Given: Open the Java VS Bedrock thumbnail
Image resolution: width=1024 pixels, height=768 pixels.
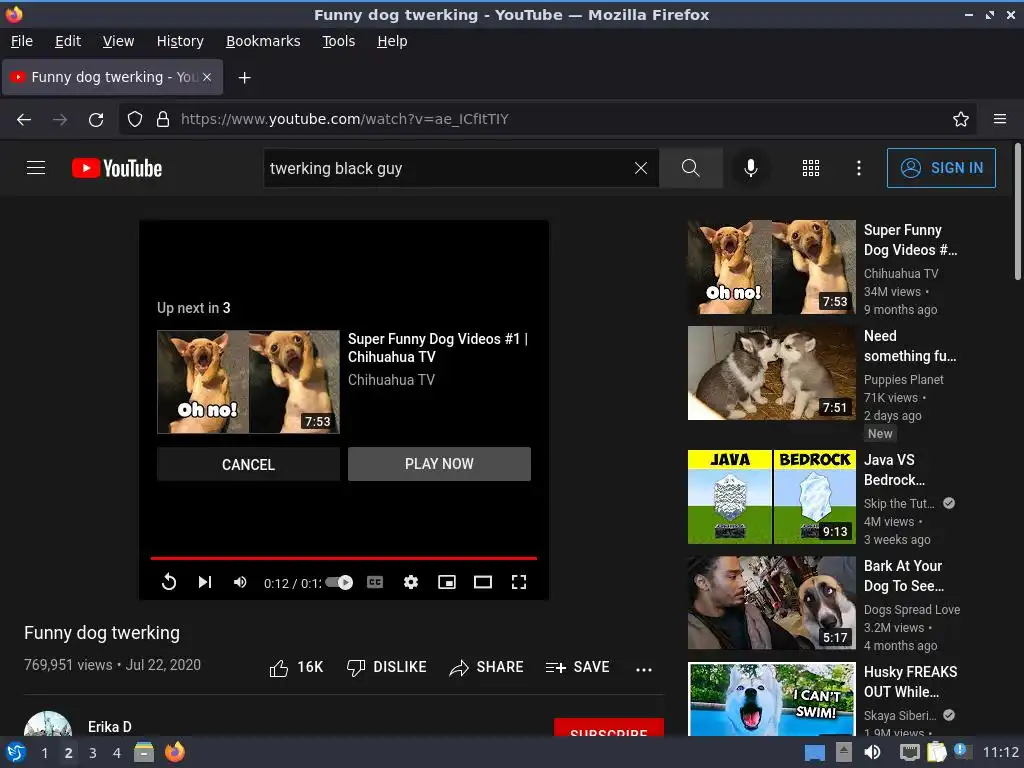Looking at the screenshot, I should click(771, 497).
